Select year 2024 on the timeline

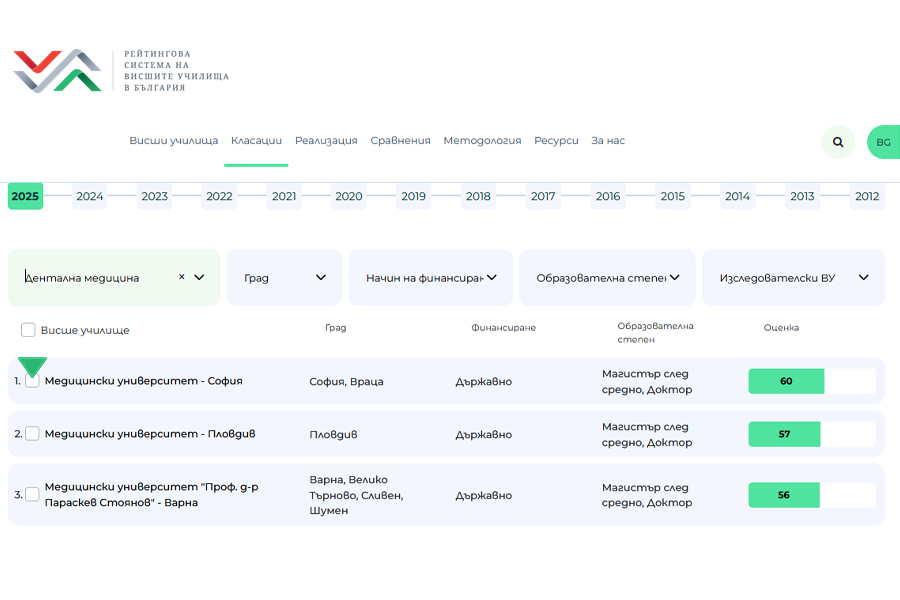90,196
